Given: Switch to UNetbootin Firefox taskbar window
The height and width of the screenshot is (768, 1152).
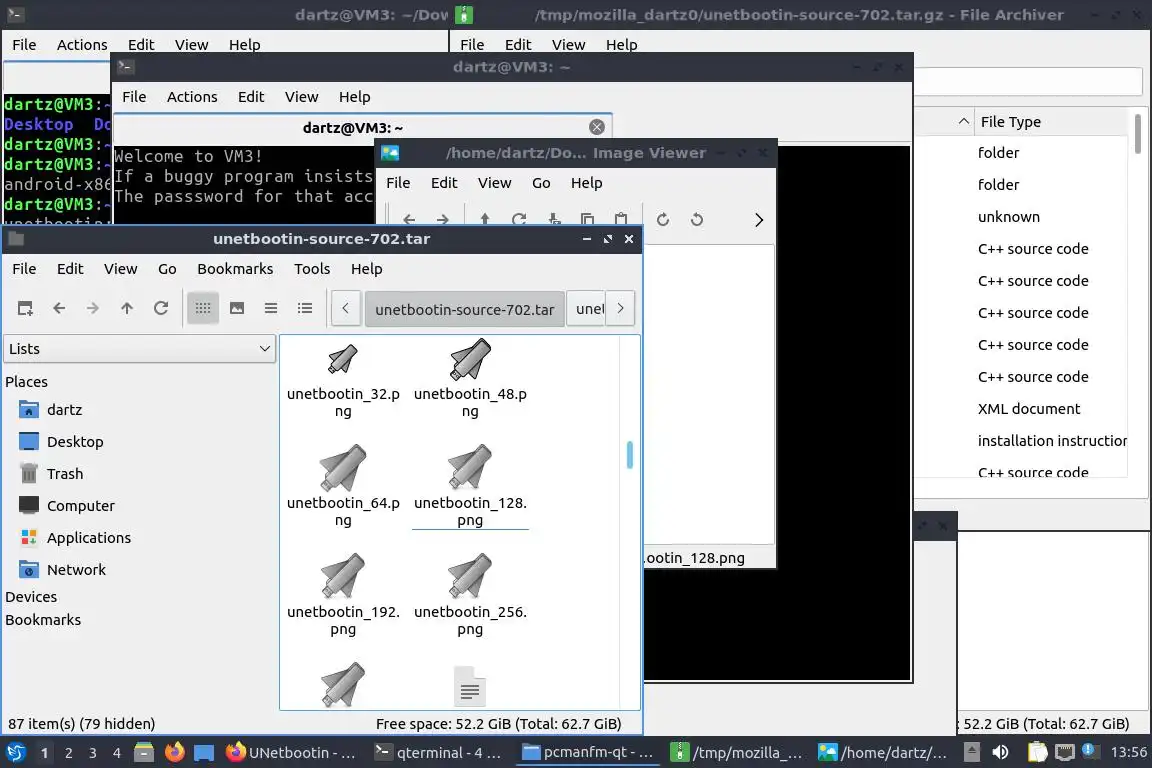Looking at the screenshot, I should [x=292, y=753].
